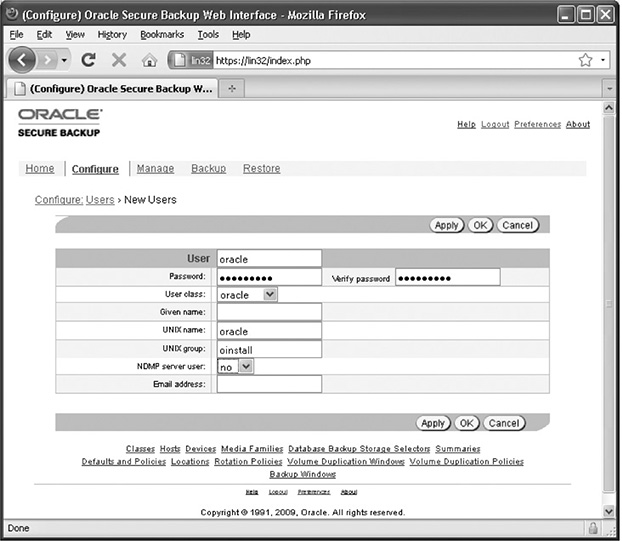The image size is (622, 541).
Task: Open the Bookmarks menu
Action: pos(162,35)
